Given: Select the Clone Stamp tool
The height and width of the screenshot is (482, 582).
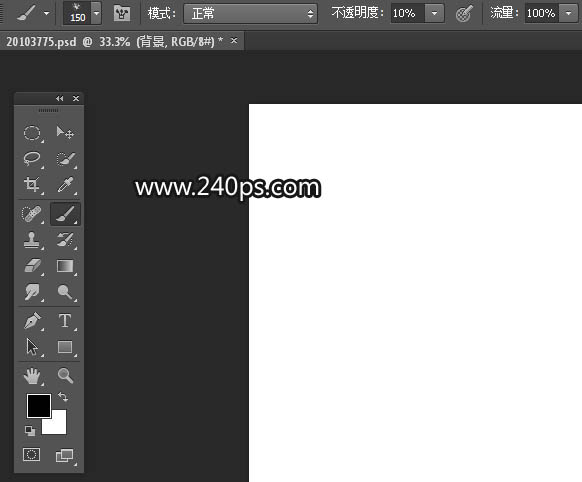Looking at the screenshot, I should [x=32, y=240].
